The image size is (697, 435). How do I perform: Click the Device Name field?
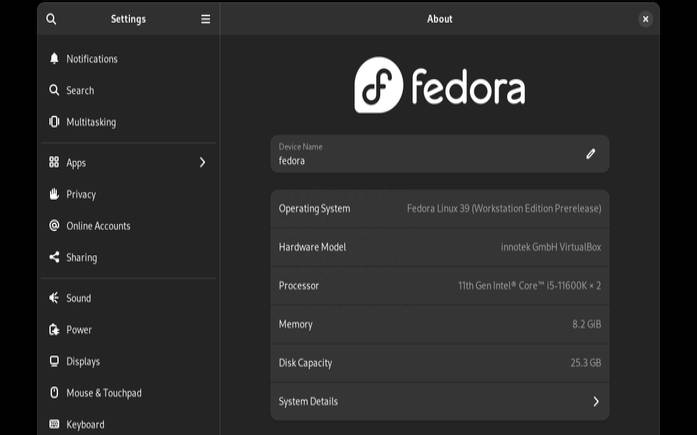coord(420,154)
